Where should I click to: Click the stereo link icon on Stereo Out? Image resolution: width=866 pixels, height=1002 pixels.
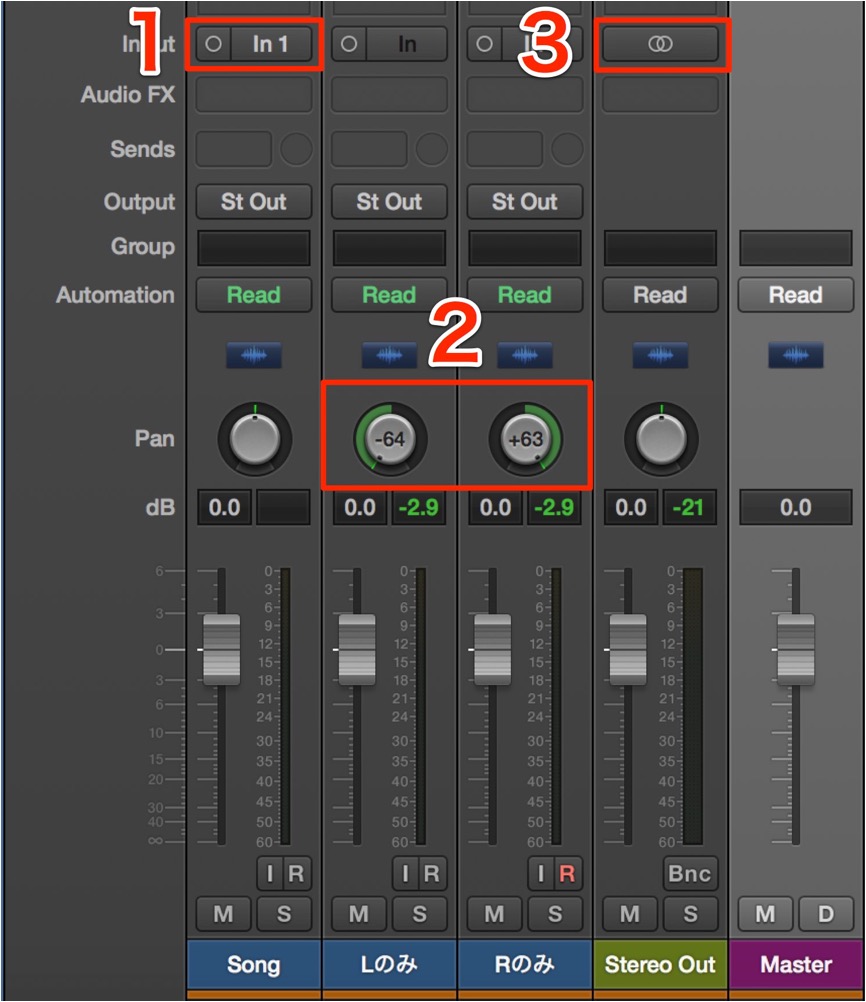coord(660,44)
